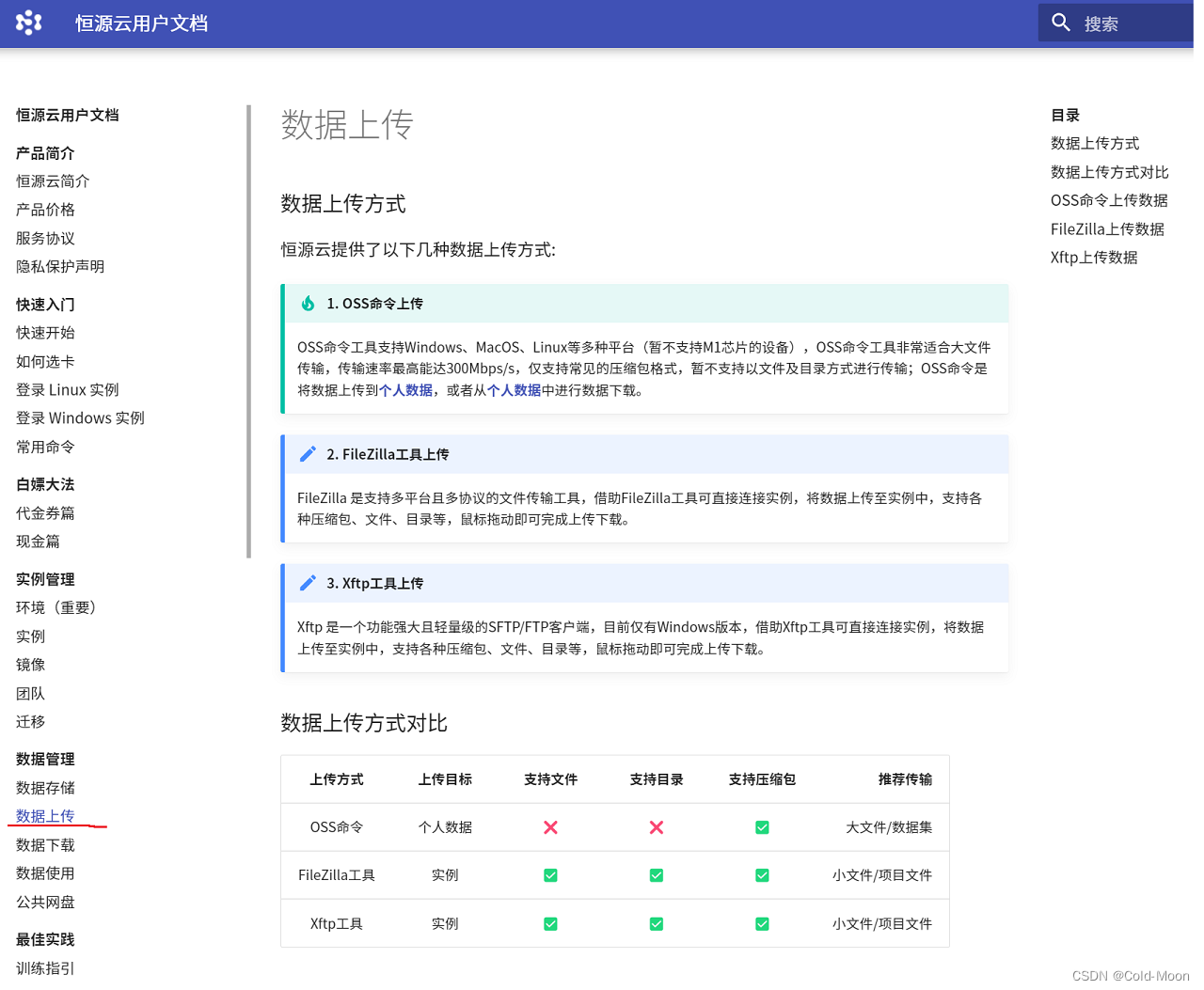The height and width of the screenshot is (990, 1204).
Task: Click the sidebar vertical scrollbar
Action: [x=249, y=331]
